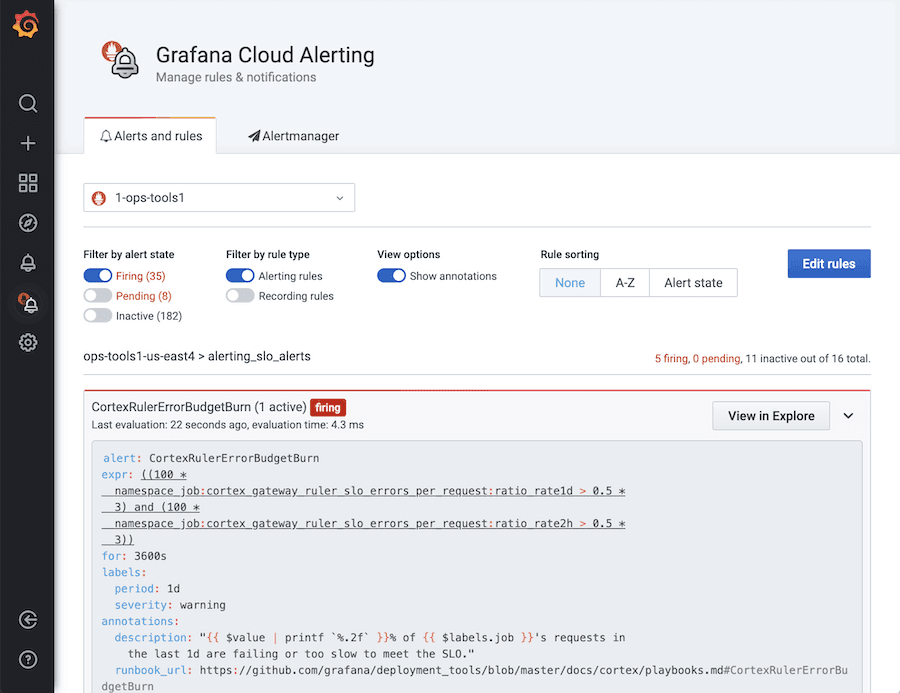Open the Search dashboards icon
This screenshot has width=900, height=693.
[27, 103]
